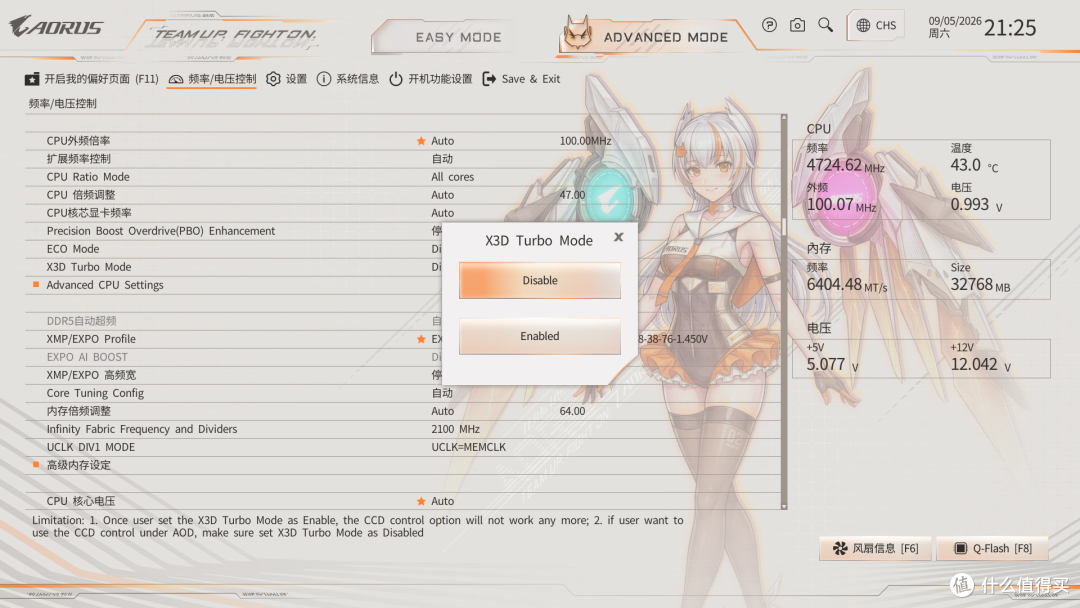
Task: Close the X3D Turbo Mode dialog
Action: (x=619, y=237)
